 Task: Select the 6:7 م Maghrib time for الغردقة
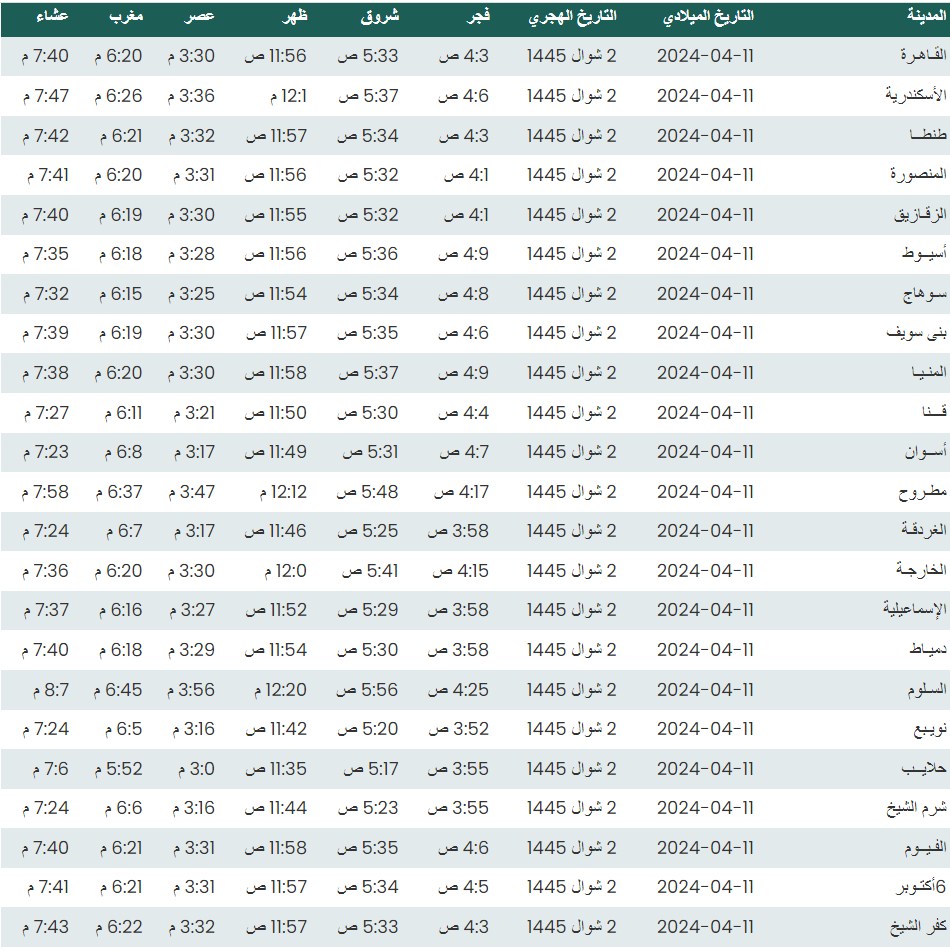tap(120, 531)
